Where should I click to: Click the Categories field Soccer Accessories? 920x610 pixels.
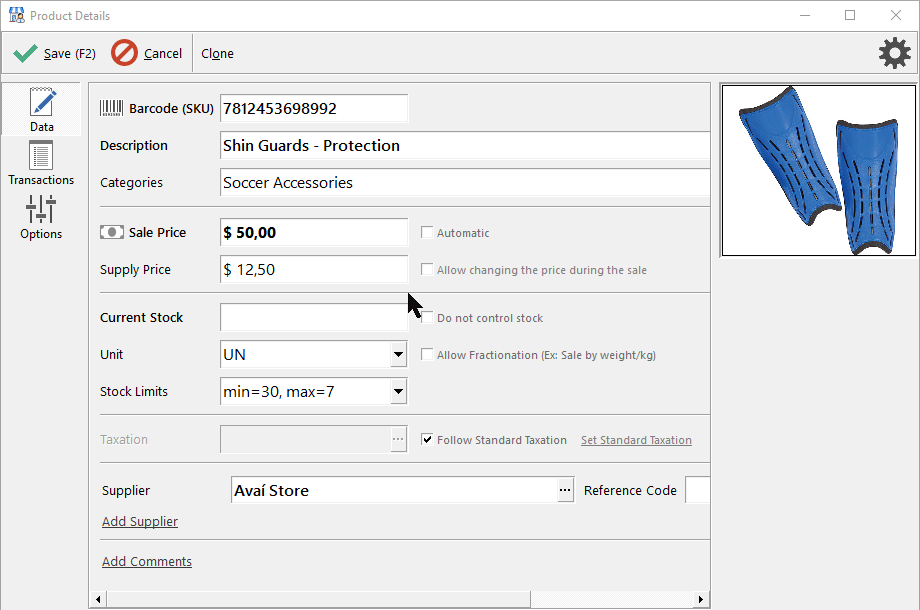click(465, 182)
